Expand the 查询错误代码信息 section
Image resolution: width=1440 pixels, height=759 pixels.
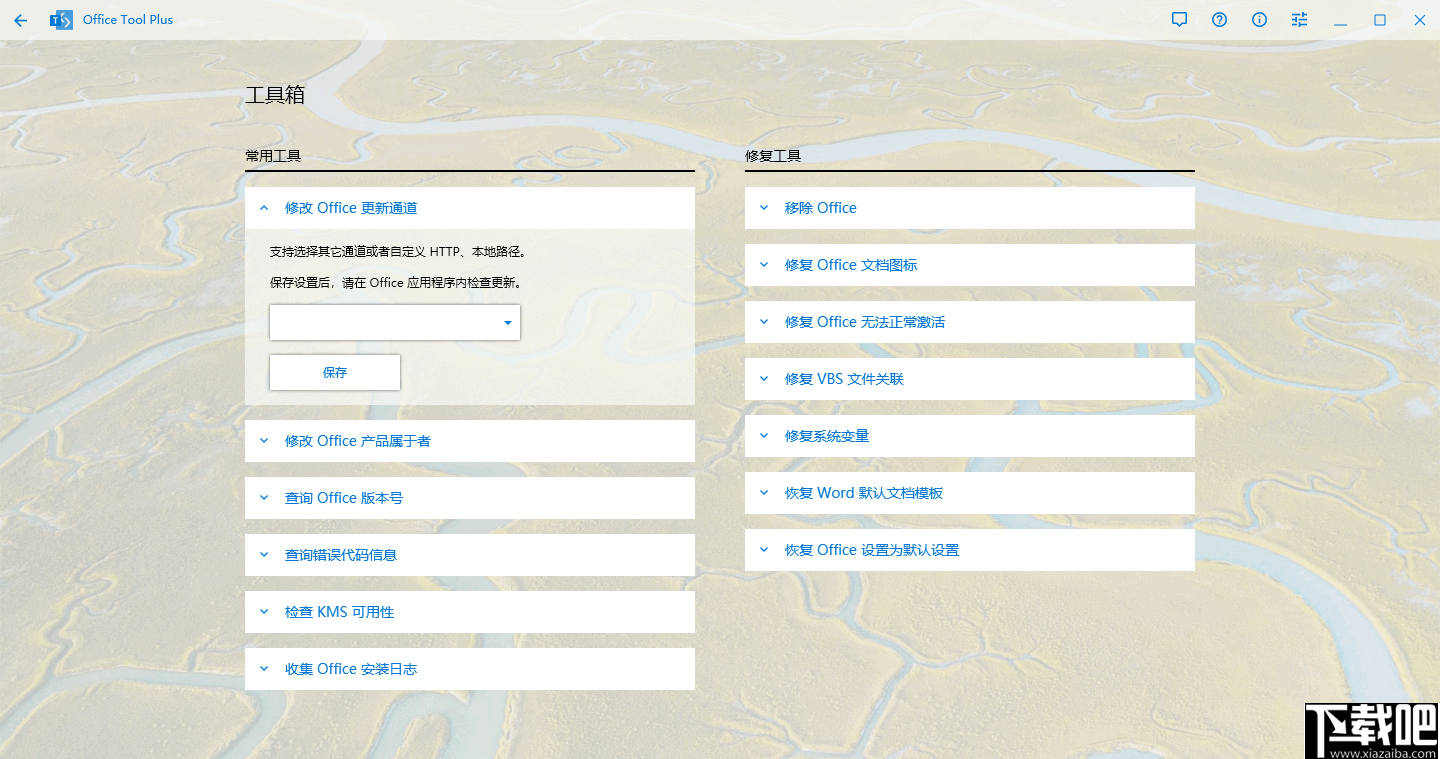[264, 554]
